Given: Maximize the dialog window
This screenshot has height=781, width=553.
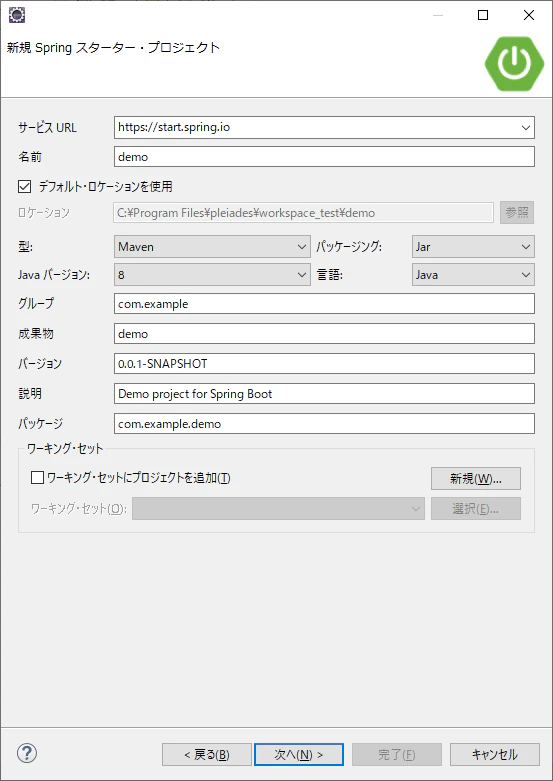Looking at the screenshot, I should click(483, 15).
